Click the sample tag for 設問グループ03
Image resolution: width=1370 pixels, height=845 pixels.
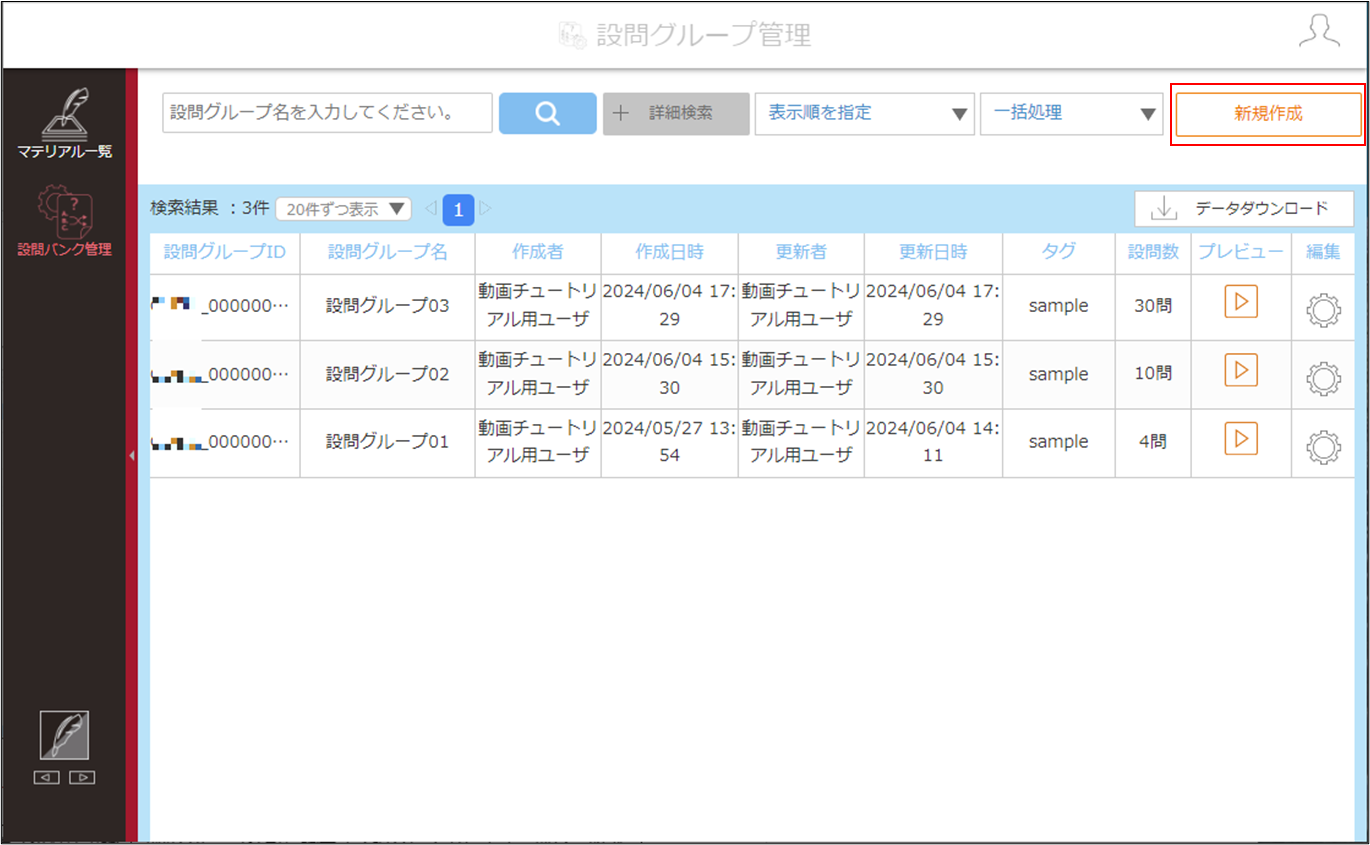(1059, 306)
